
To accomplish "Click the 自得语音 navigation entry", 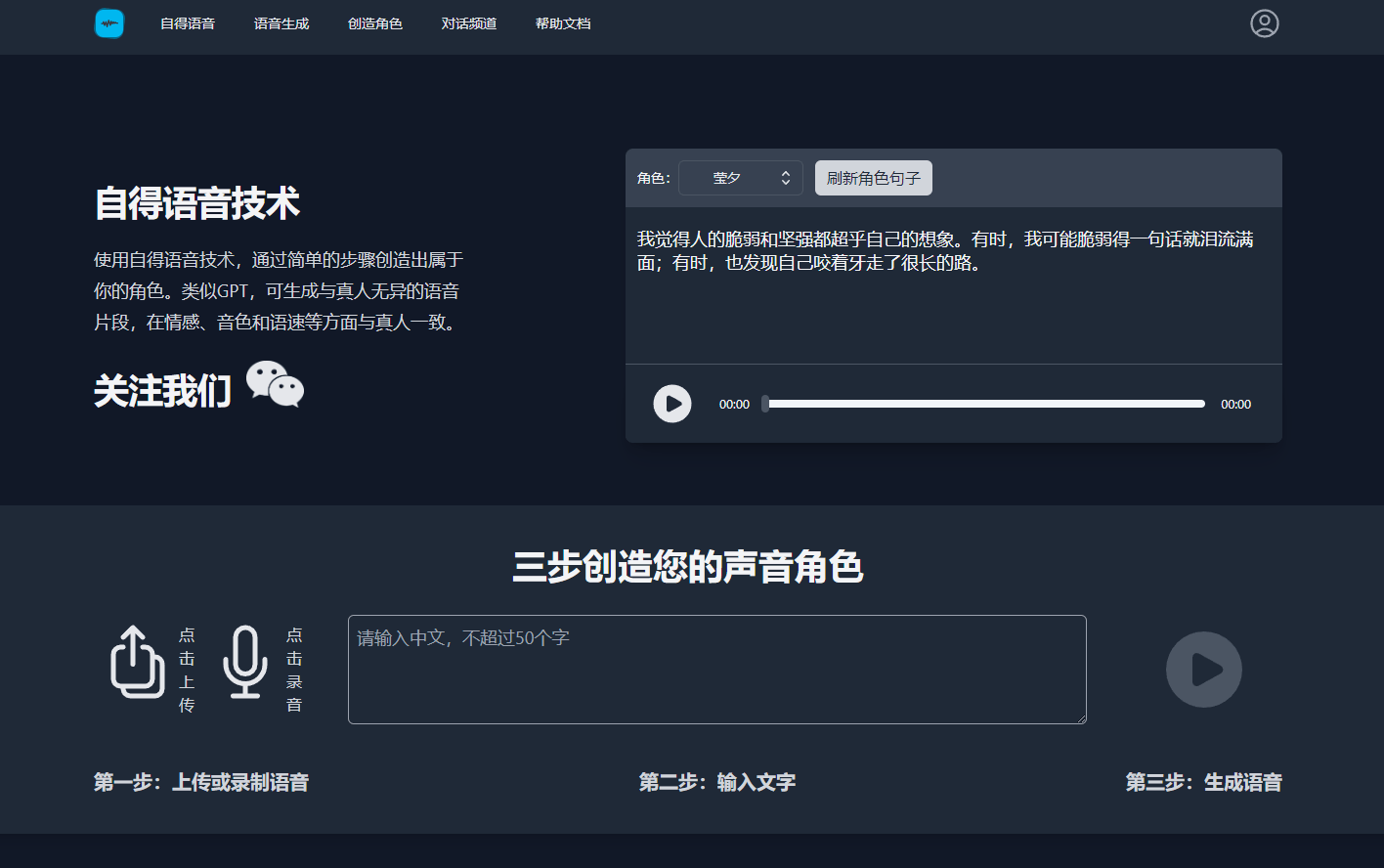I will click(x=188, y=23).
